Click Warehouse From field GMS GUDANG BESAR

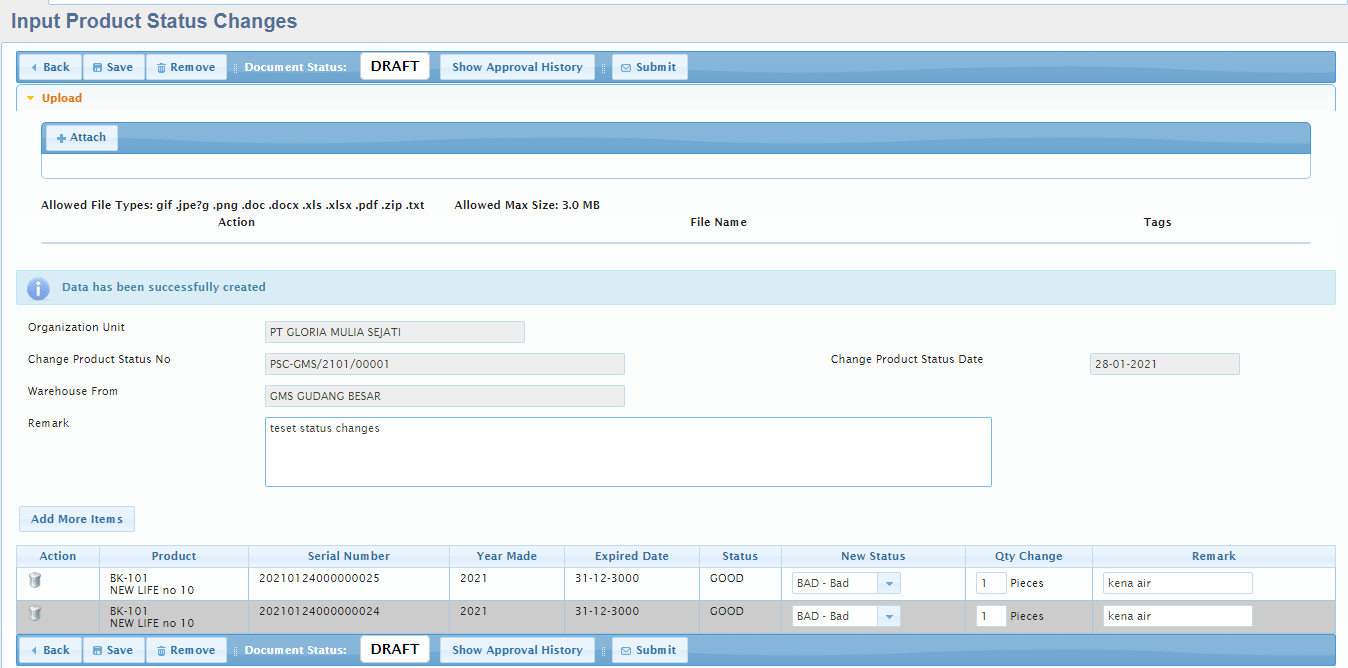coord(445,396)
